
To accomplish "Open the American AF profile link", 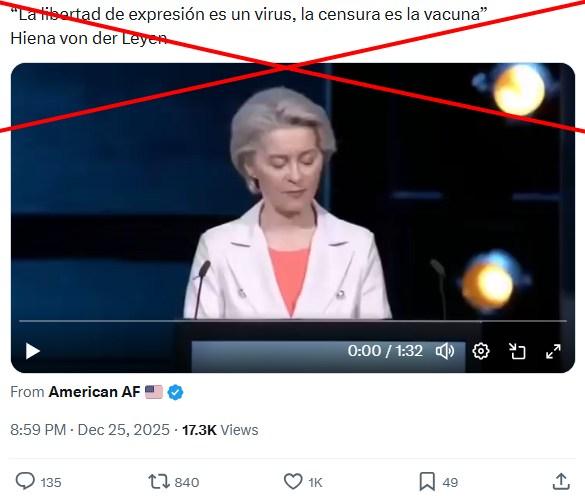I will pyautogui.click(x=94, y=392).
